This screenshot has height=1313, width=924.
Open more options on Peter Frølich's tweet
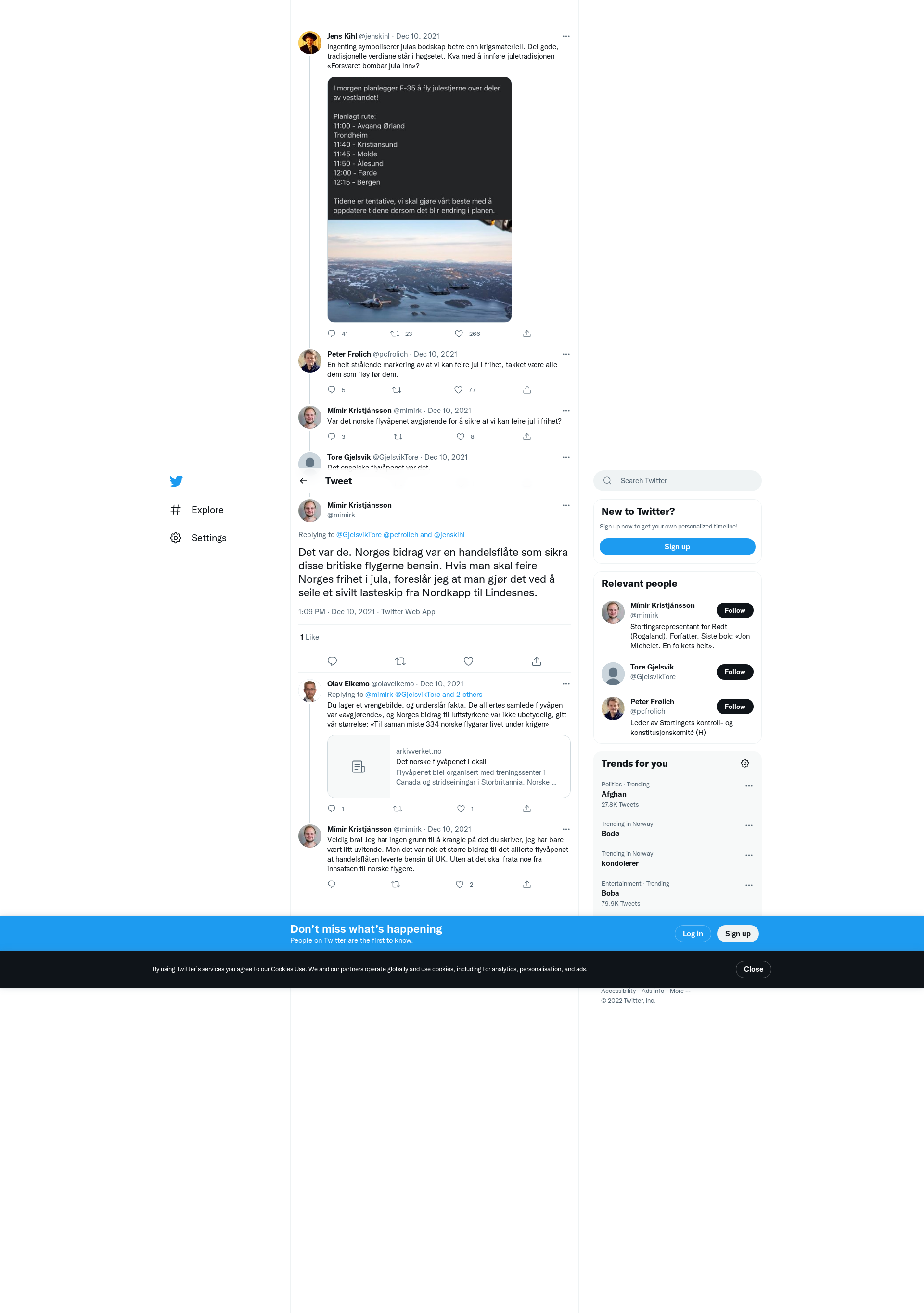(x=566, y=354)
